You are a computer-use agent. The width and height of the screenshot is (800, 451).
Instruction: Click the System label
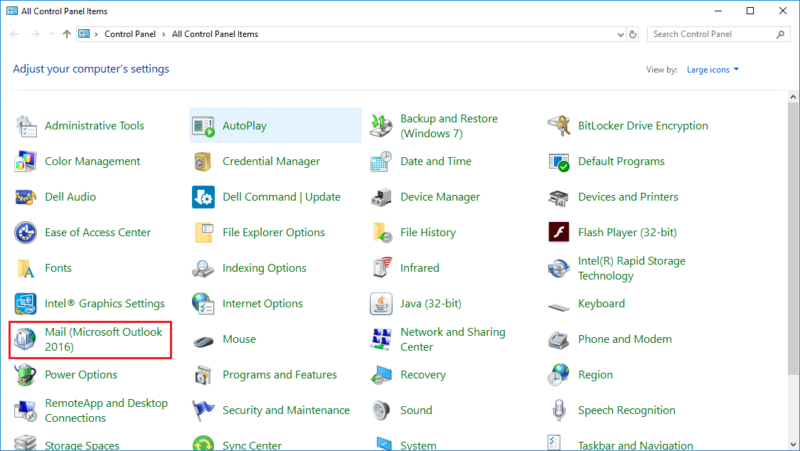[x=418, y=445]
